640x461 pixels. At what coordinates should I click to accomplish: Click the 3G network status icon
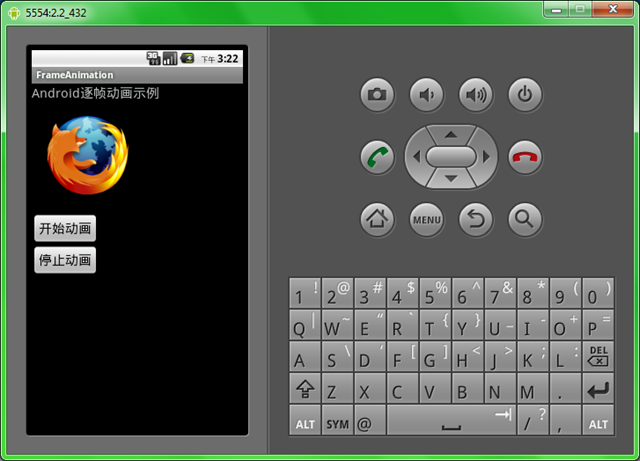(153, 58)
